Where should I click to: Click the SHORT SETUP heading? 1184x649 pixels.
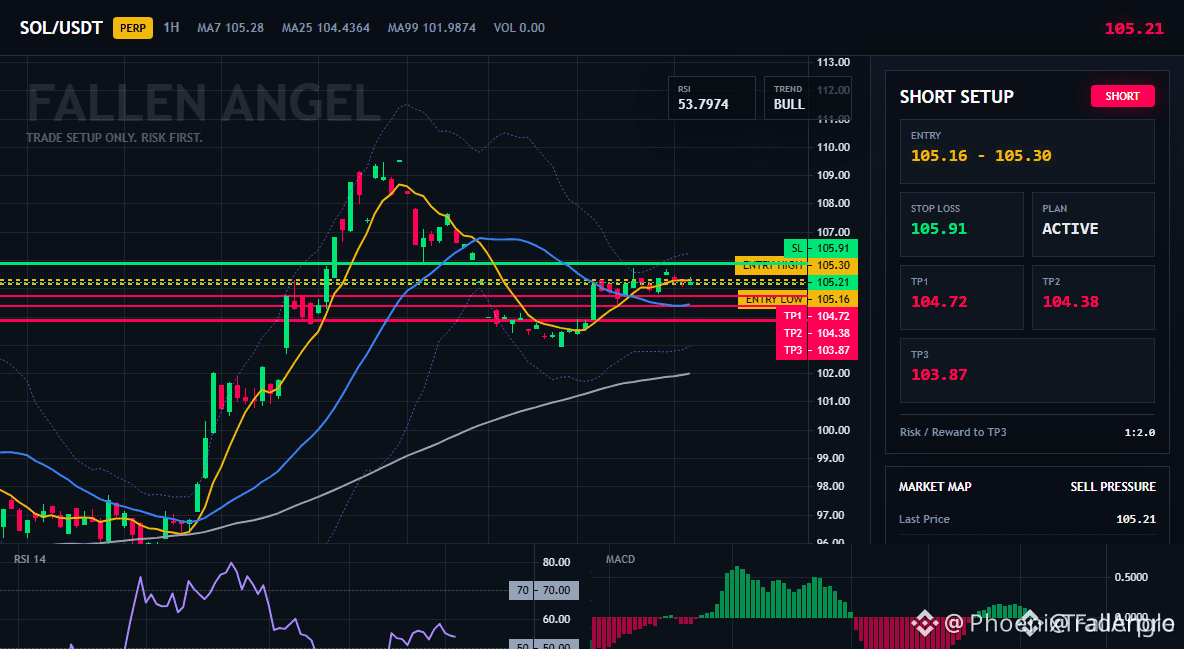pyautogui.click(x=956, y=97)
